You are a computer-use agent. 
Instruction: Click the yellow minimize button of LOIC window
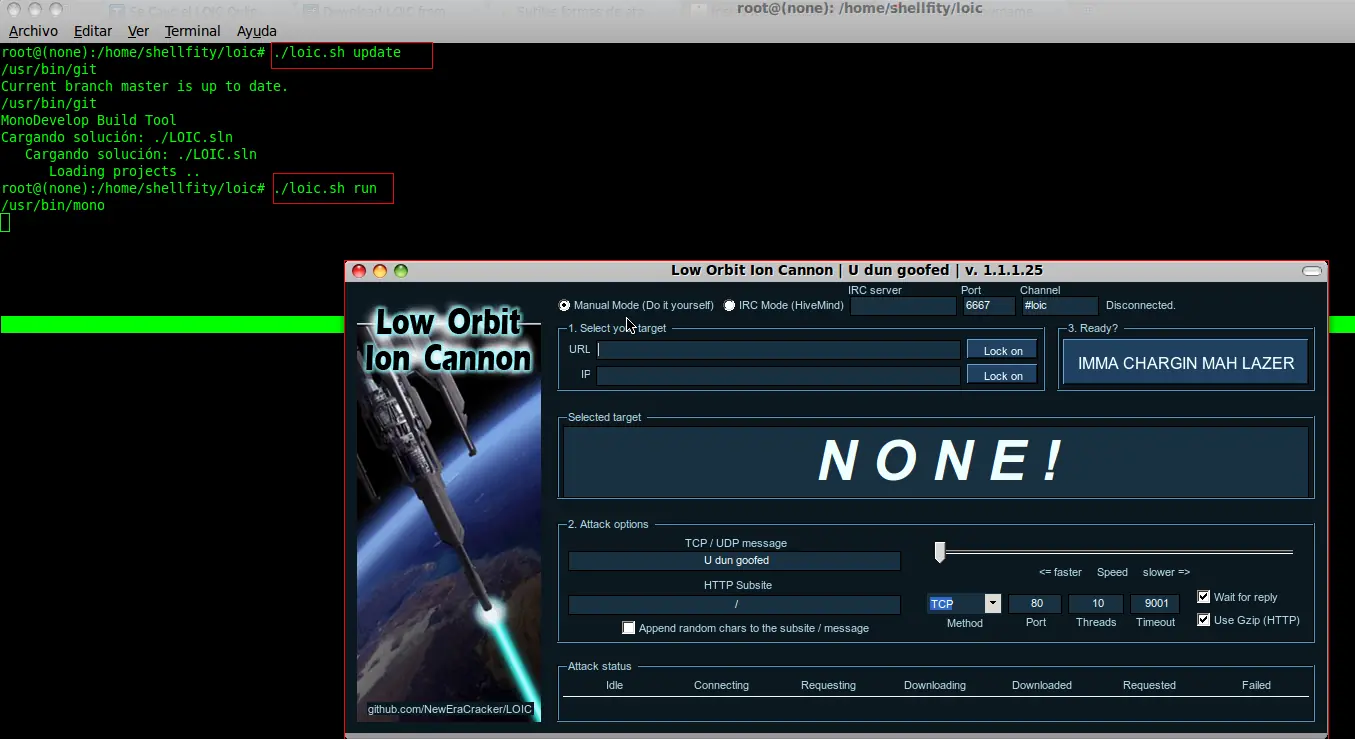(380, 271)
